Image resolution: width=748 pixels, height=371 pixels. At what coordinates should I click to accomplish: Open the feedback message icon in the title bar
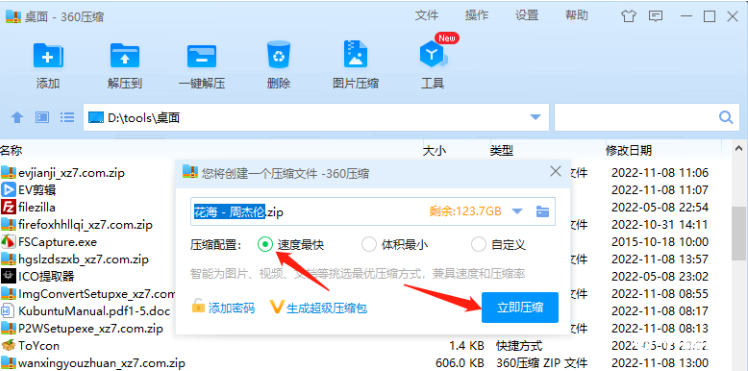pos(656,17)
